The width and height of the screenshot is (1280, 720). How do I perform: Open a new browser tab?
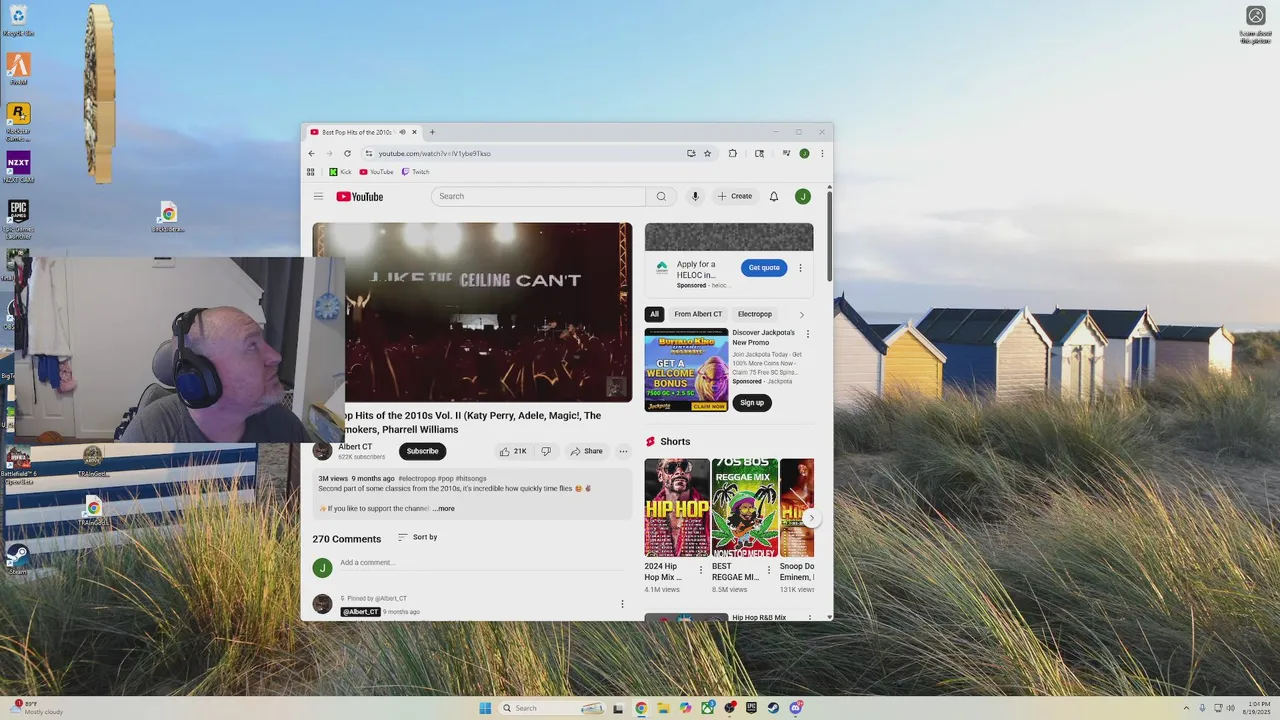tap(432, 132)
